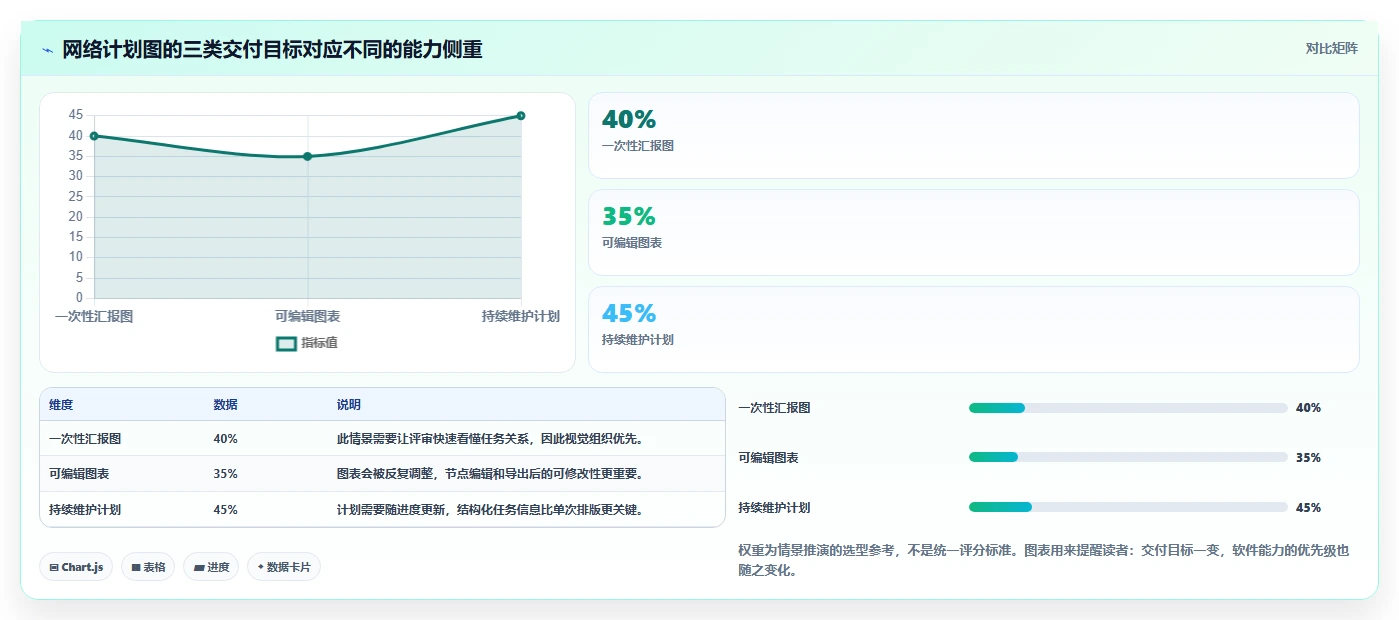Click the 持续维护计划 card caption

pos(638,340)
